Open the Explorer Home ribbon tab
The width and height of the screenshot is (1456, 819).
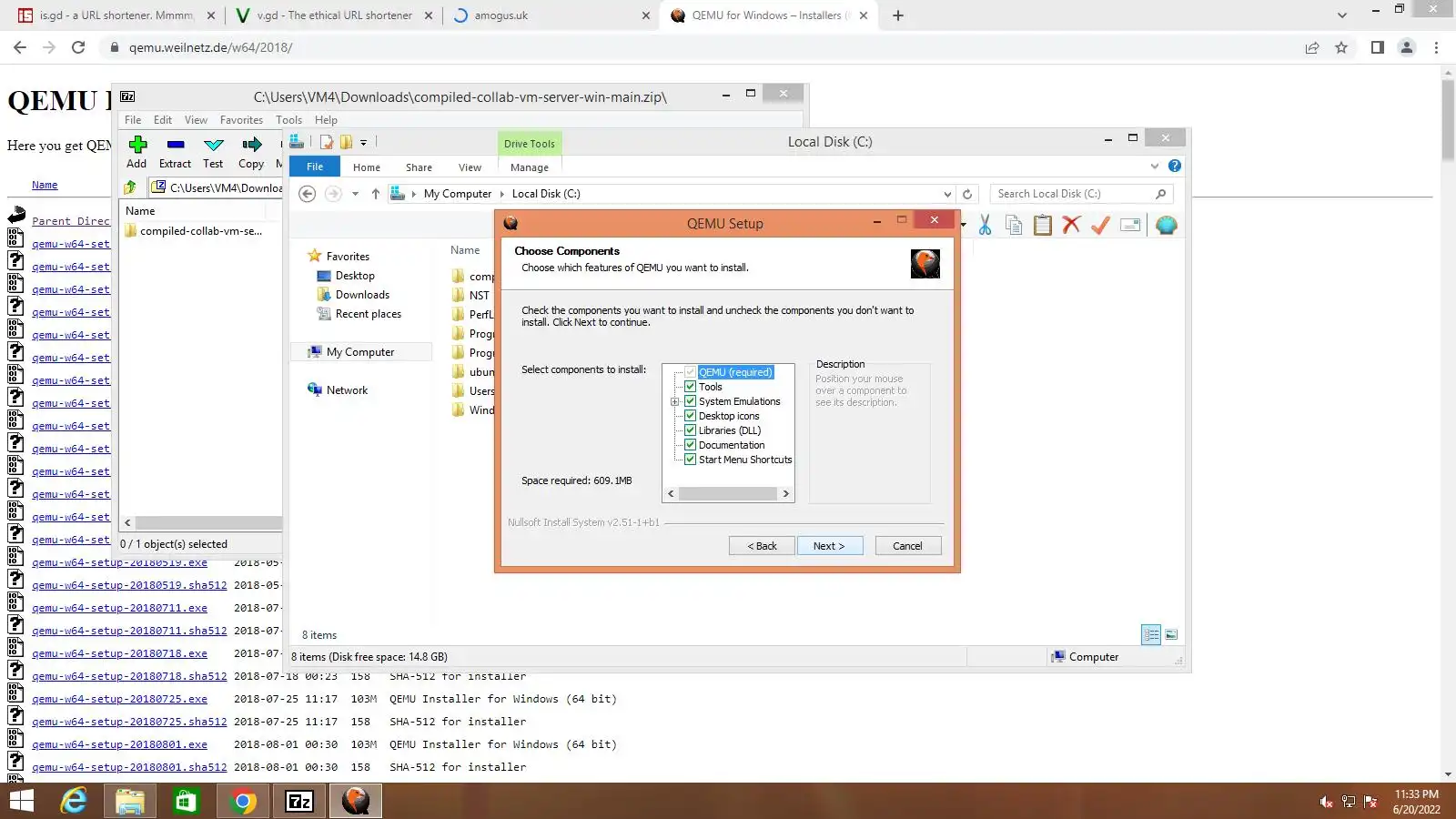[367, 167]
